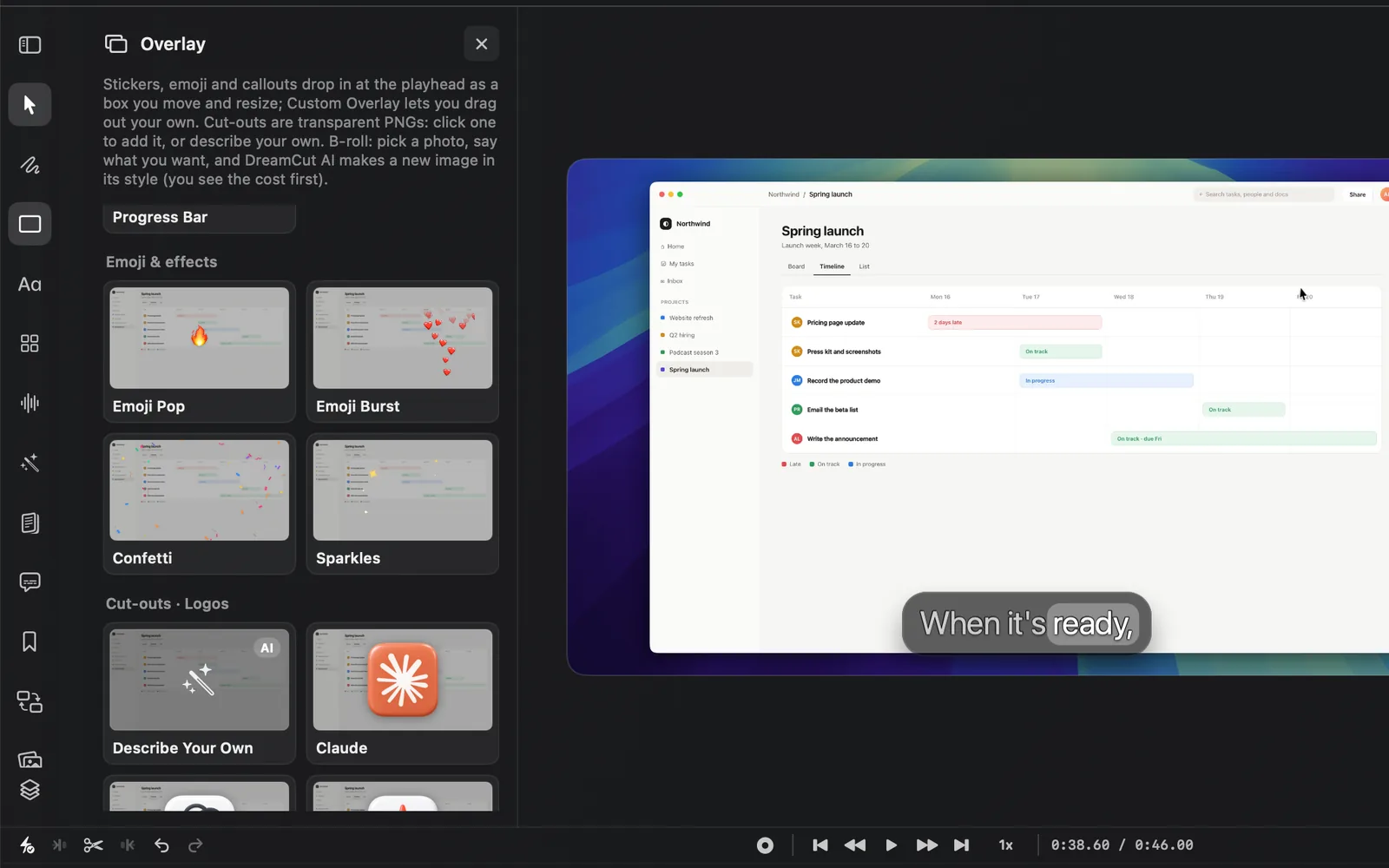Select the Overlay rectangle tool in sidebar

point(30,224)
